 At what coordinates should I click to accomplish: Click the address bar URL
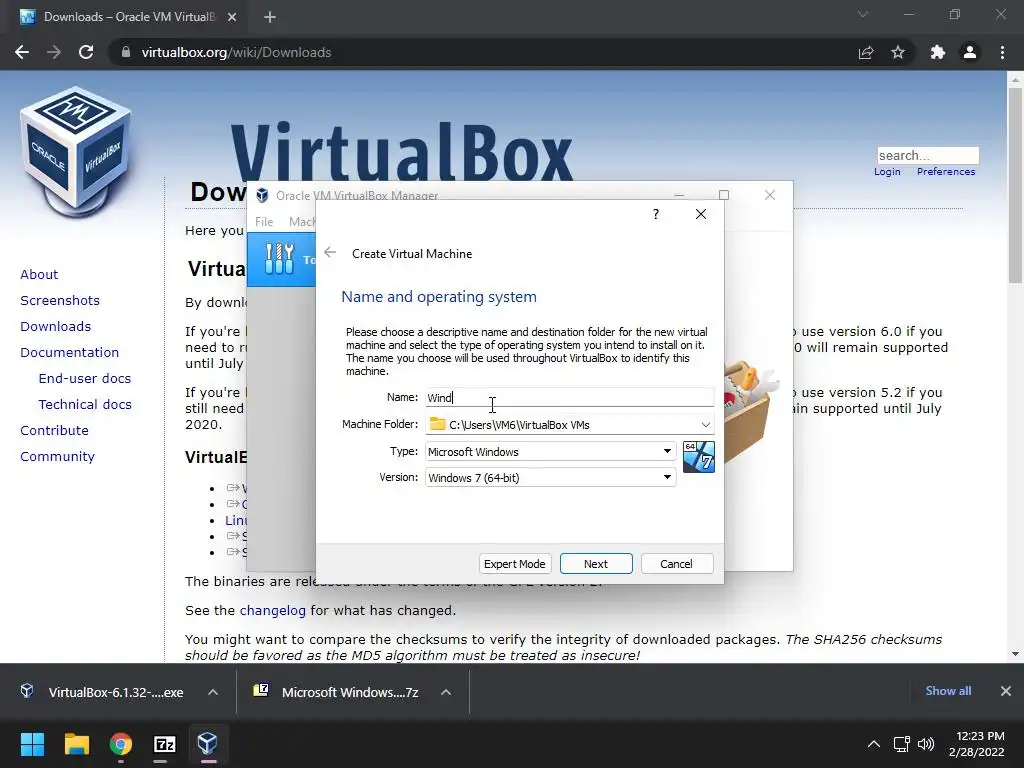click(236, 52)
